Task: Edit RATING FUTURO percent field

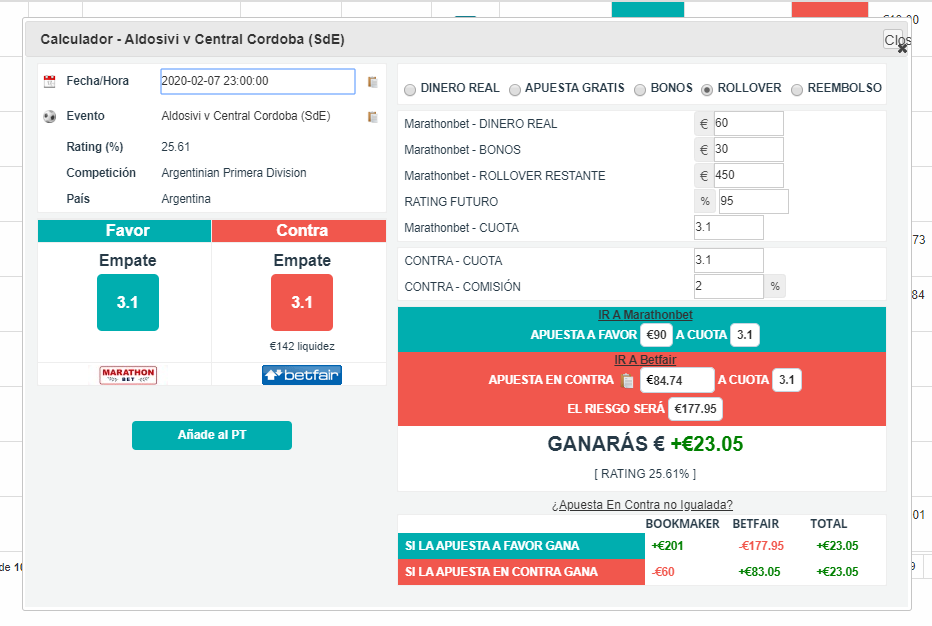Action: point(754,202)
